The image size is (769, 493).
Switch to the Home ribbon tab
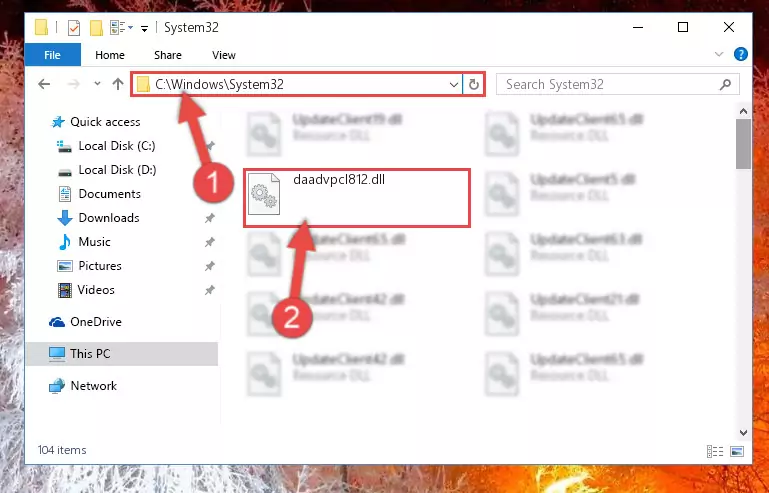point(110,55)
